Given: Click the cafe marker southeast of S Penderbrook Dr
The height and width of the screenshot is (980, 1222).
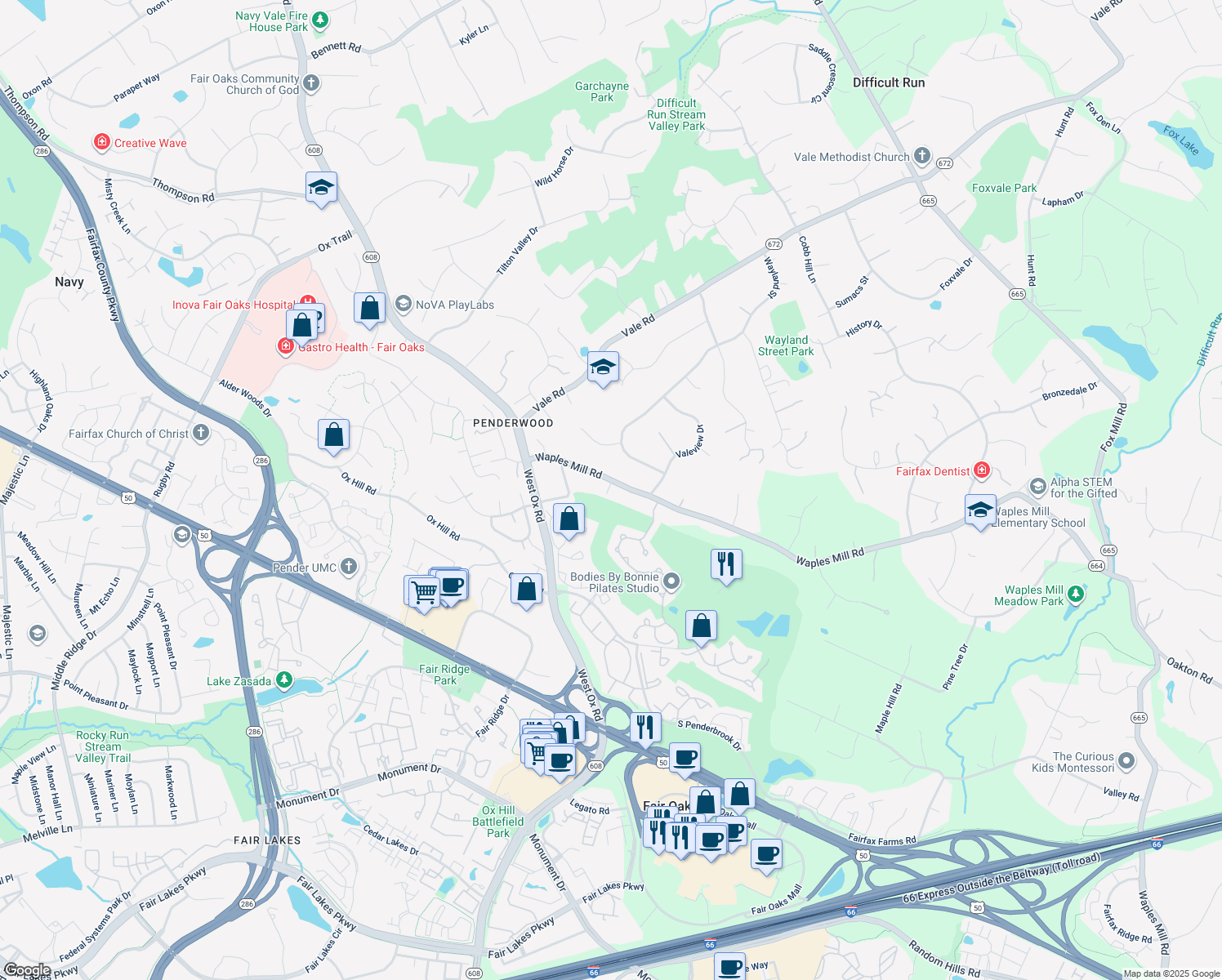Looking at the screenshot, I should click(685, 759).
